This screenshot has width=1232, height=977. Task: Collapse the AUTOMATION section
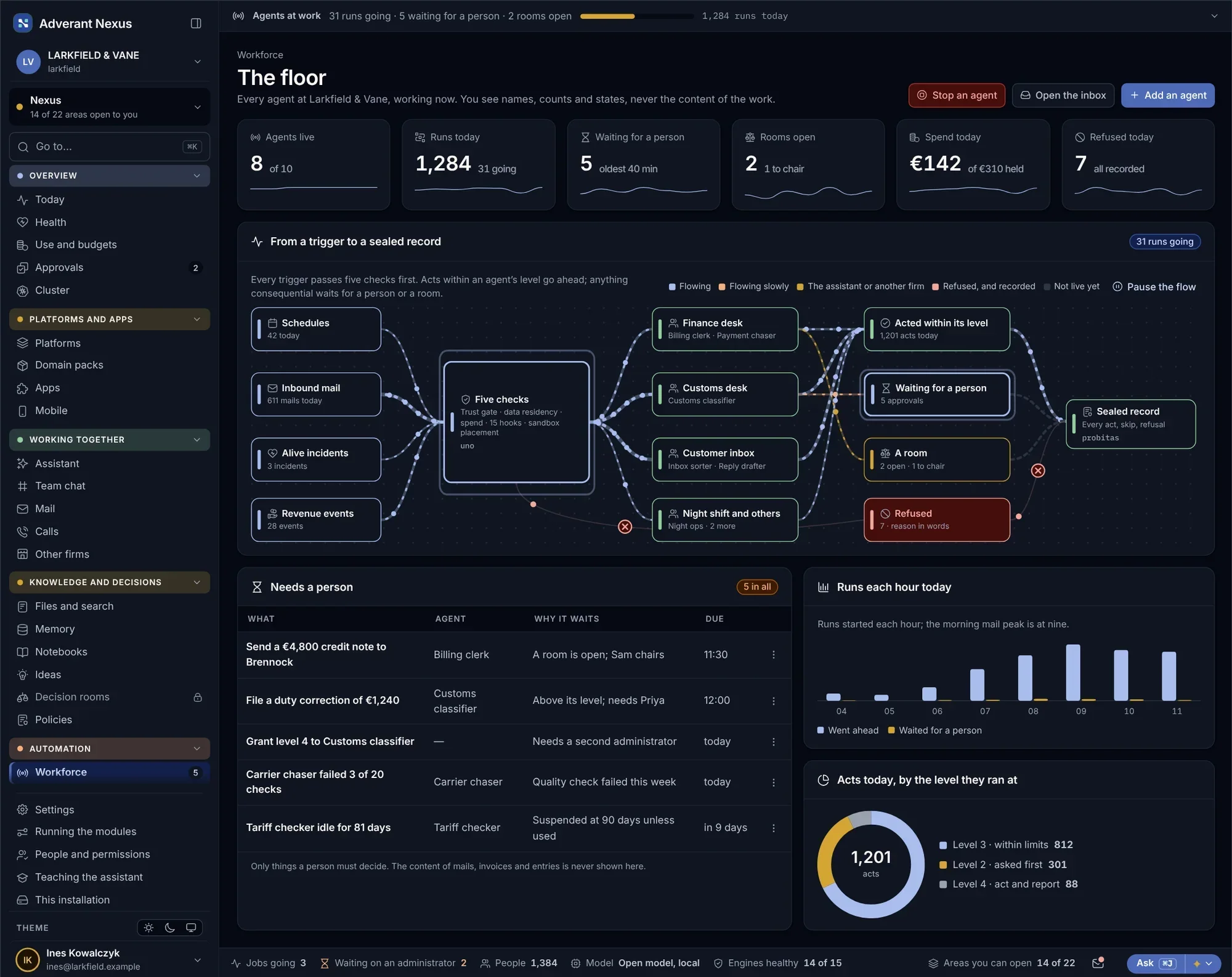point(110,748)
